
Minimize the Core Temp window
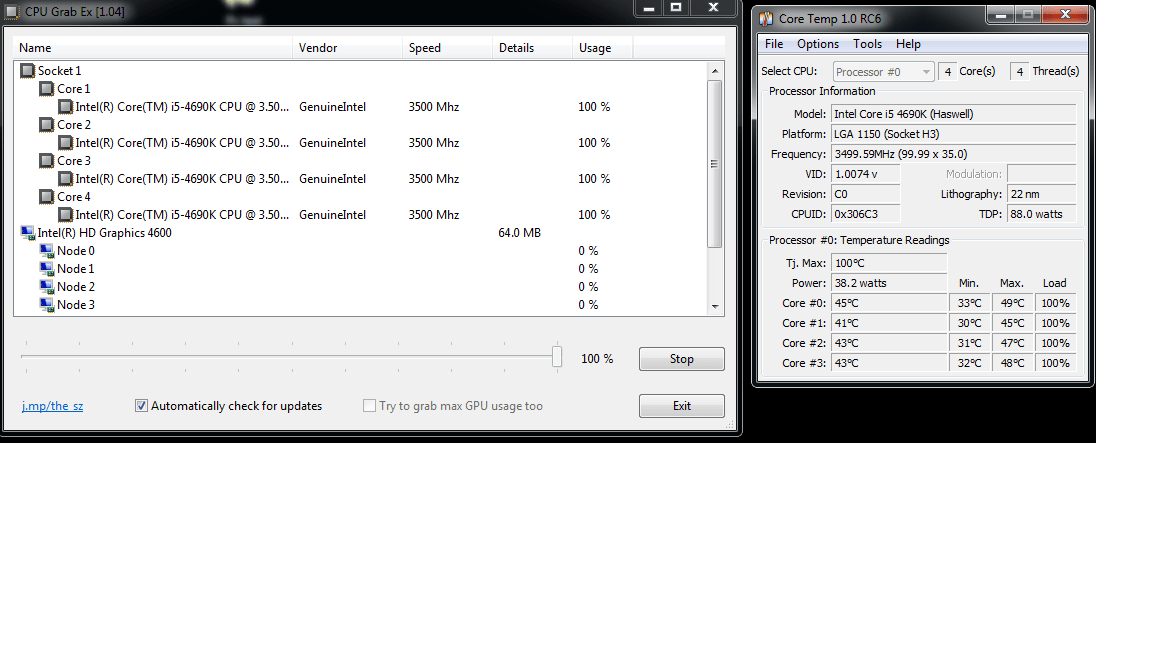tap(1000, 14)
